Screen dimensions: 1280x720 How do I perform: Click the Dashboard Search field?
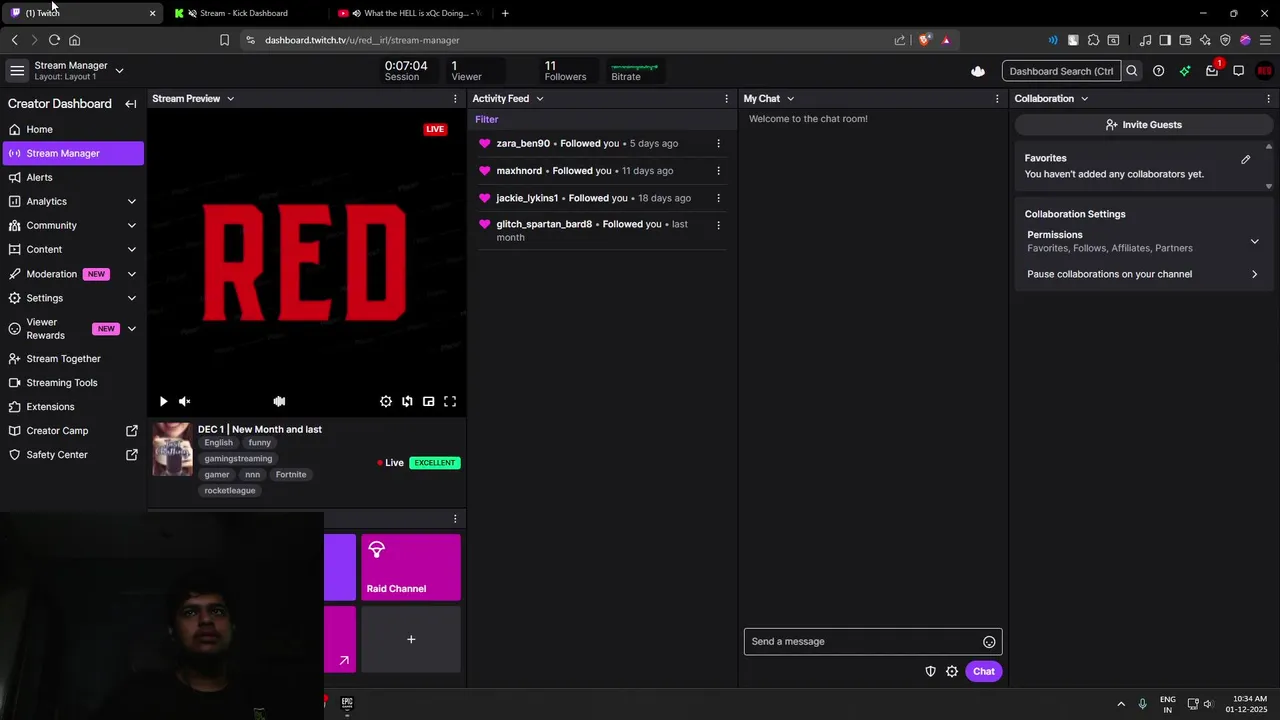pos(1061,71)
